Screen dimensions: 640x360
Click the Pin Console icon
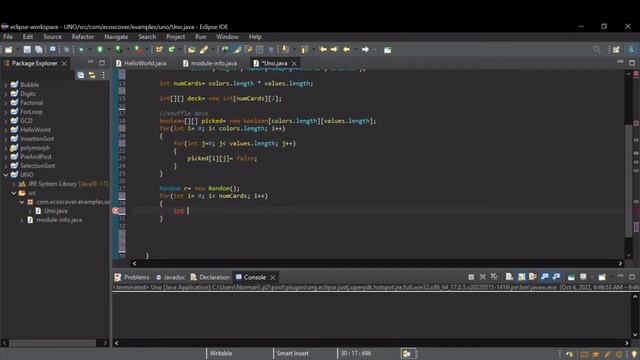pos(571,277)
